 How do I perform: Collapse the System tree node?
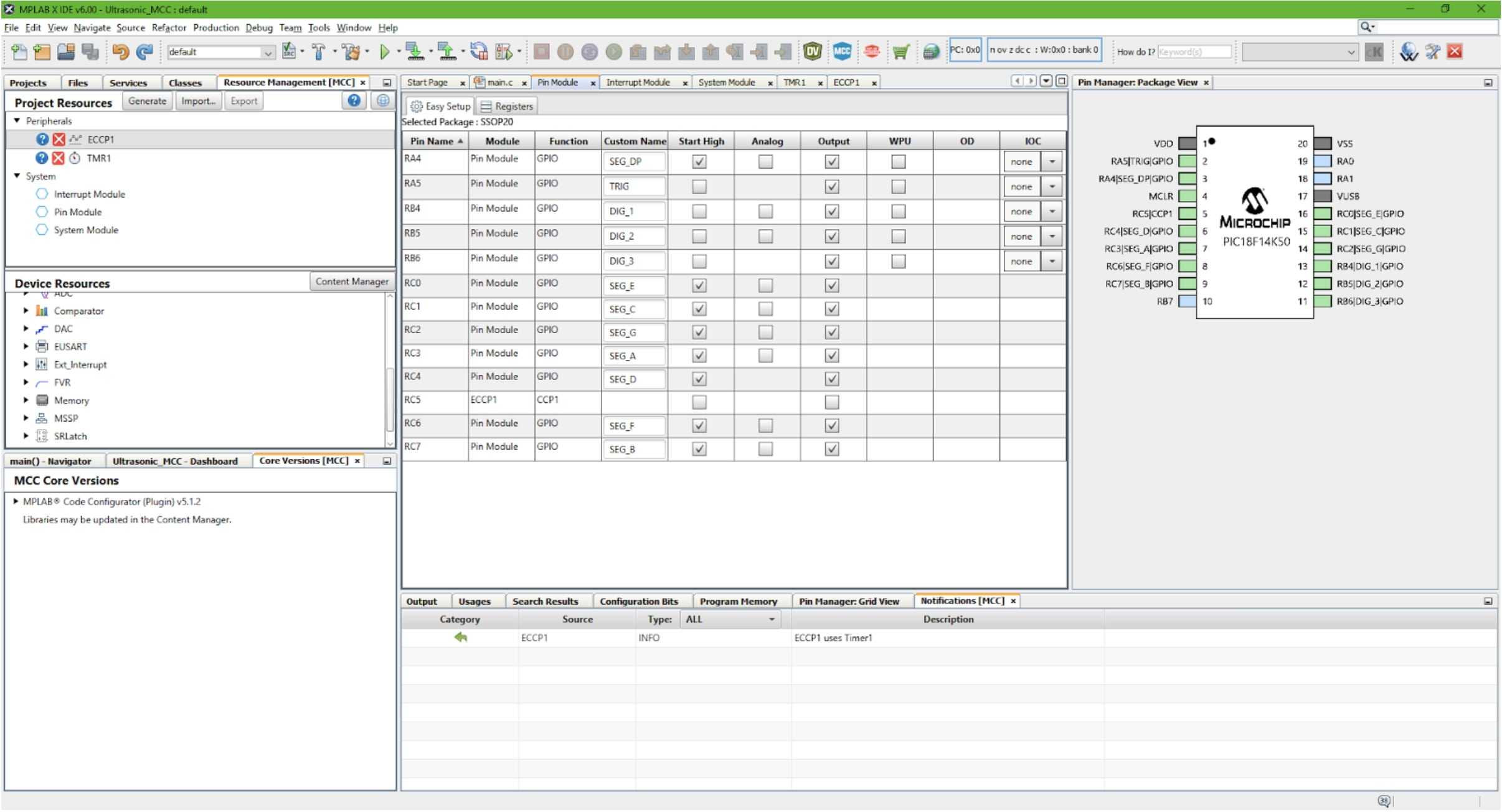[17, 176]
